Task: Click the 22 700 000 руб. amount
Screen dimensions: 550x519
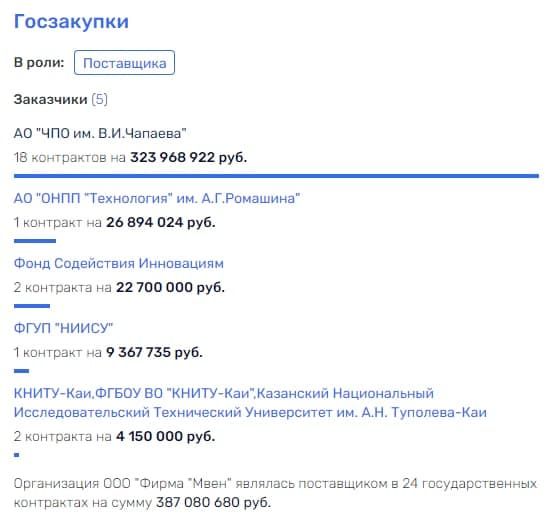Action: pos(170,288)
